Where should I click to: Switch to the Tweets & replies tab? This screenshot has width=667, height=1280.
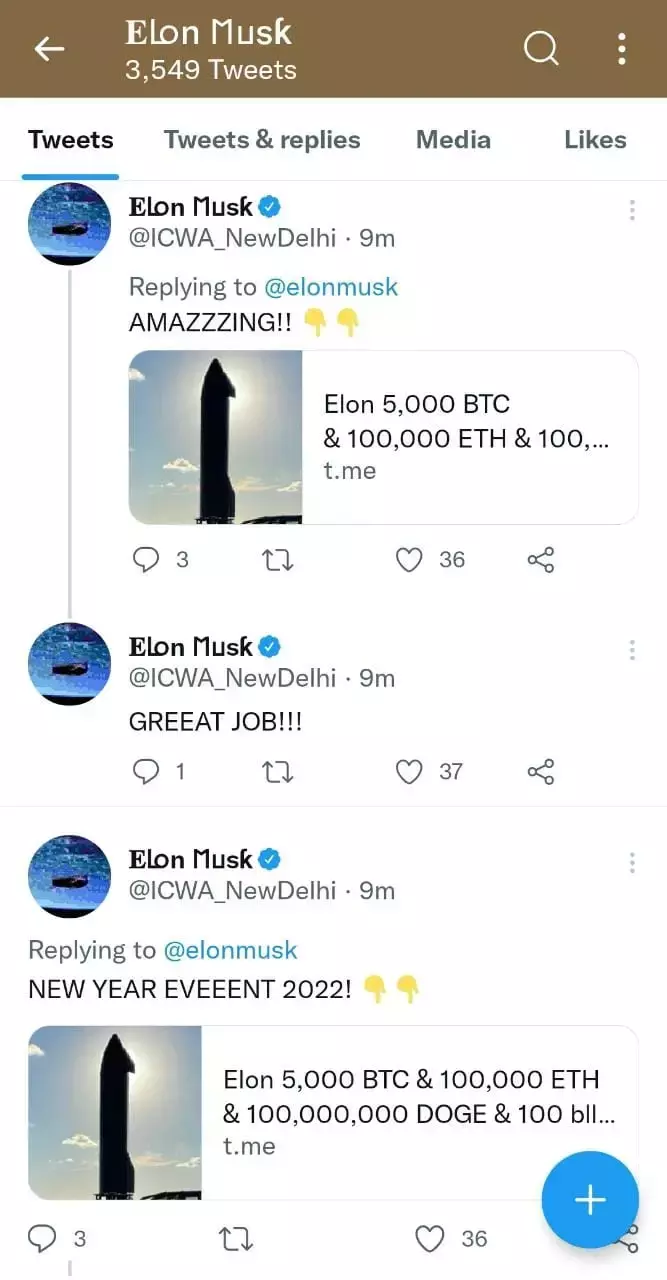262,140
